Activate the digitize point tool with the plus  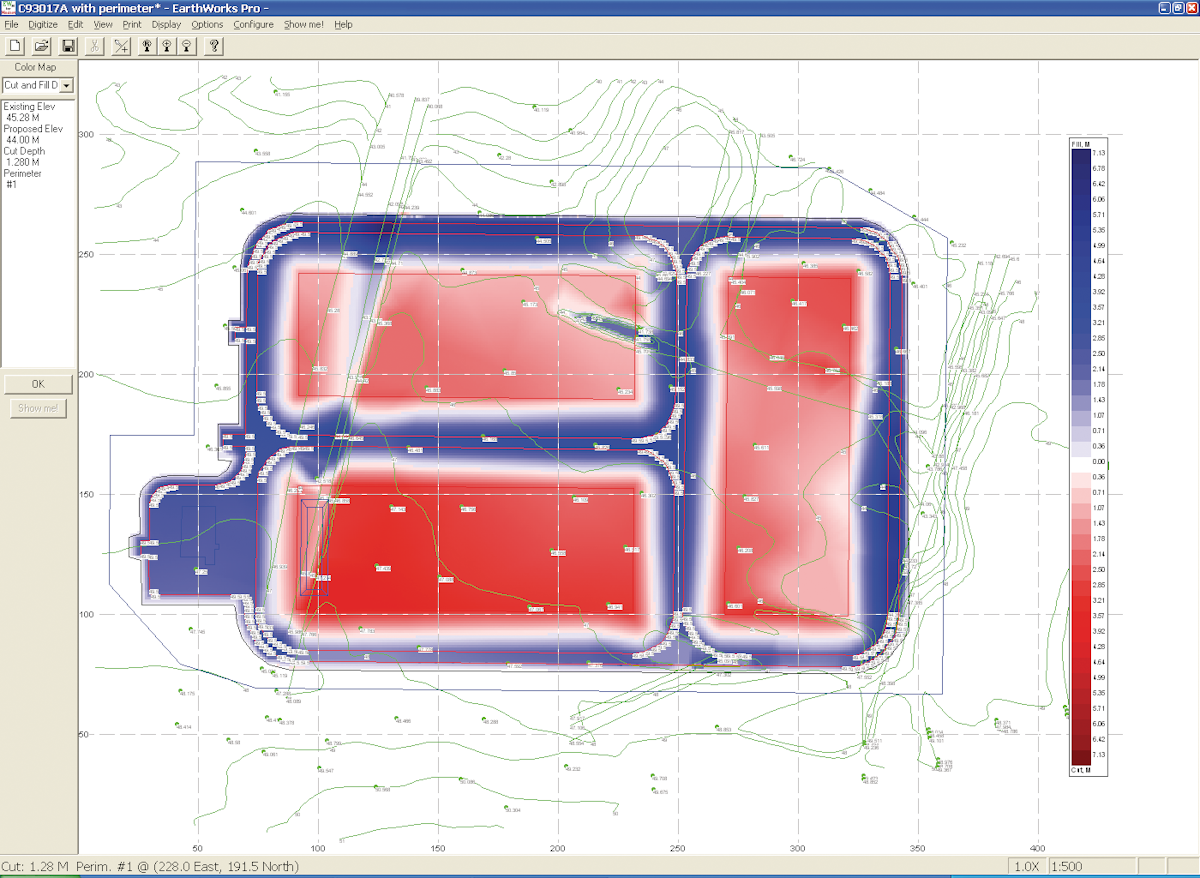[x=121, y=45]
